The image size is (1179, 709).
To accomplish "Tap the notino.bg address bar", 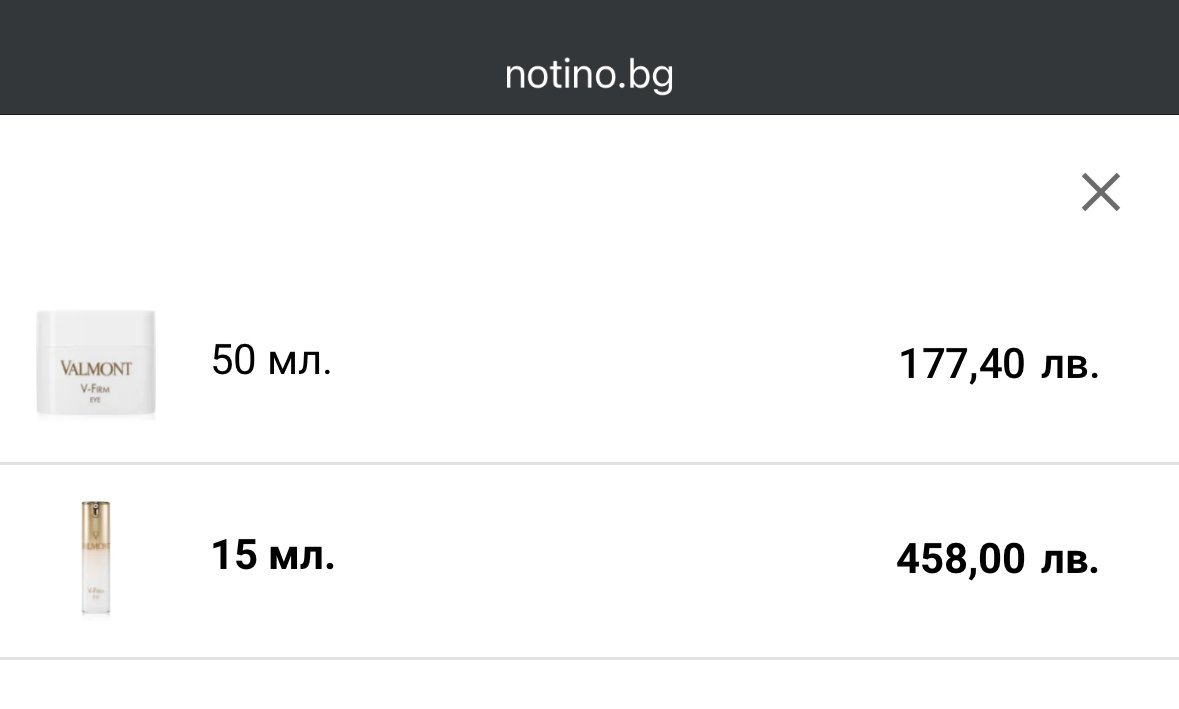I will tap(588, 75).
